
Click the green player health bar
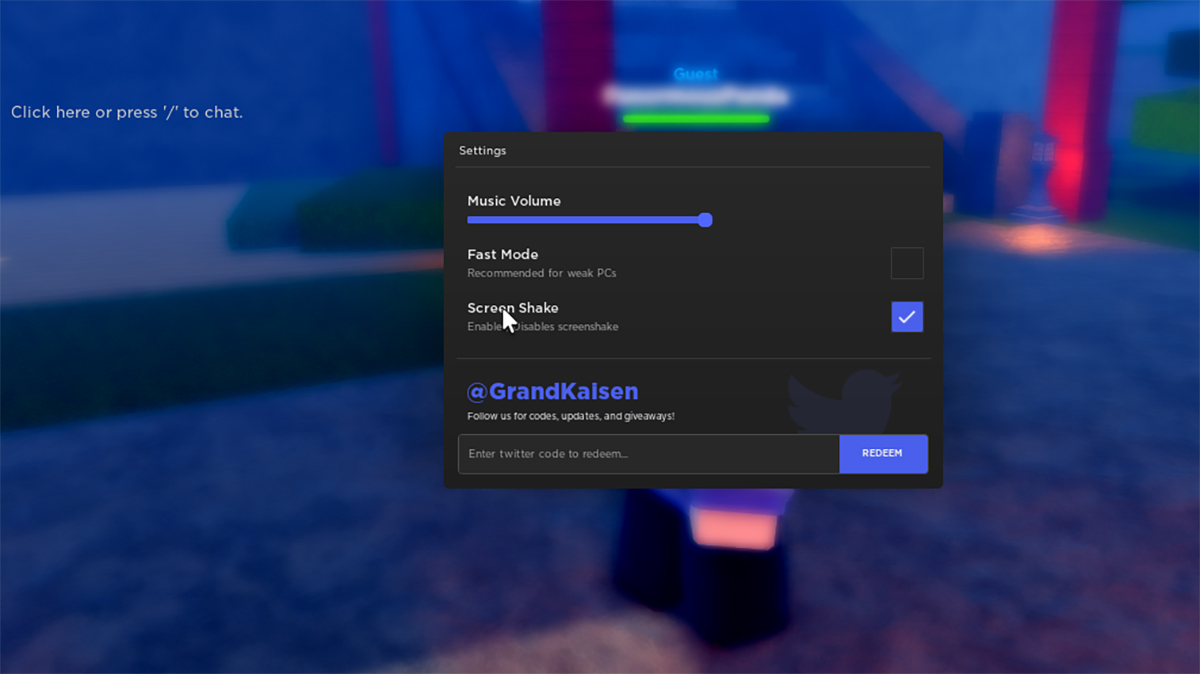point(696,119)
